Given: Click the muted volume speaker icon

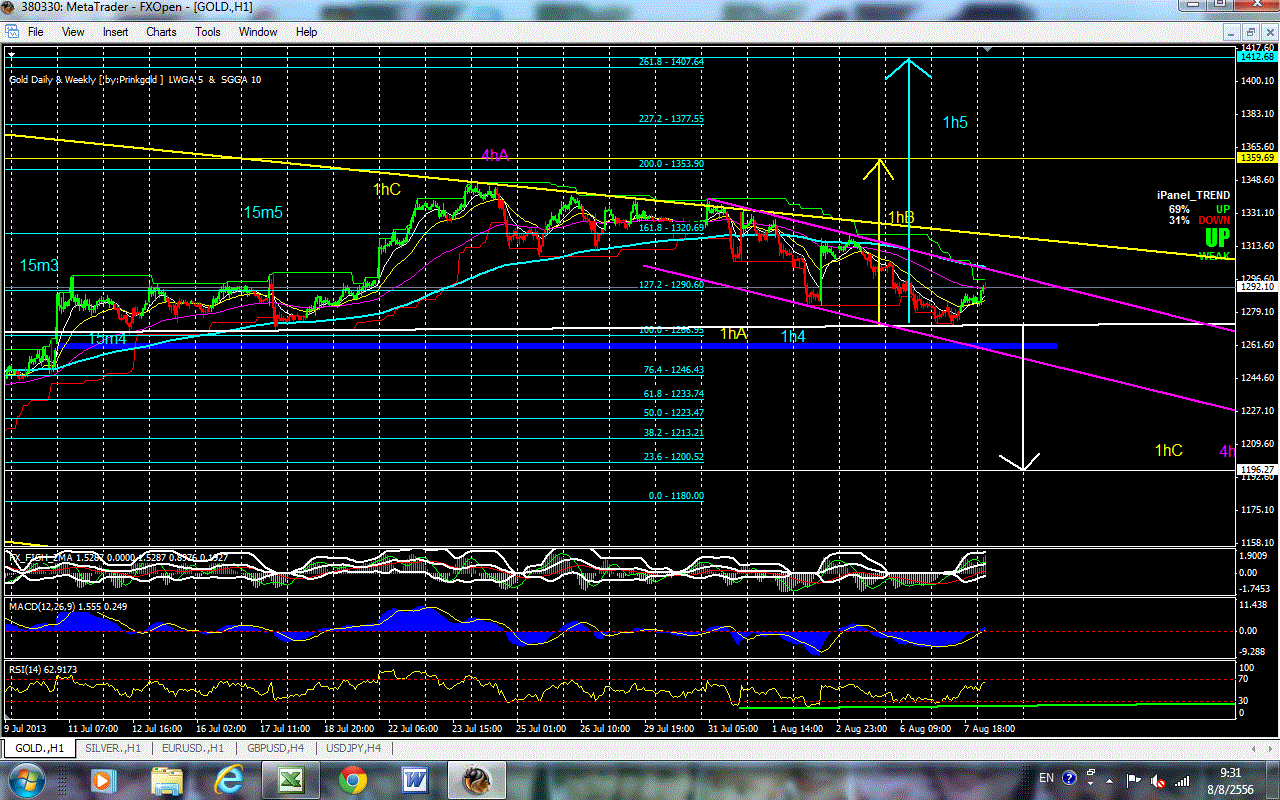Looking at the screenshot, I should coord(1158,779).
